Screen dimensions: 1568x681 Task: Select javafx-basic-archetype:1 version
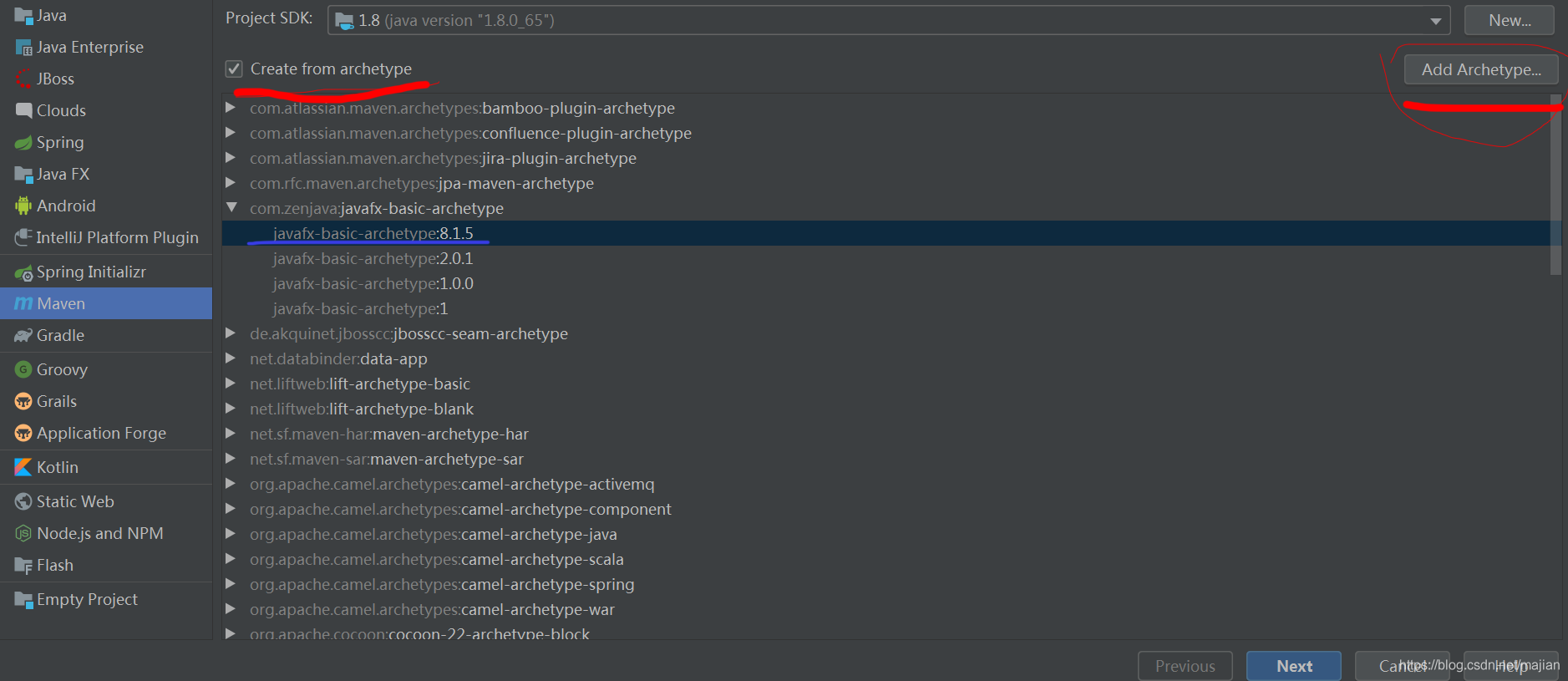(885, 308)
